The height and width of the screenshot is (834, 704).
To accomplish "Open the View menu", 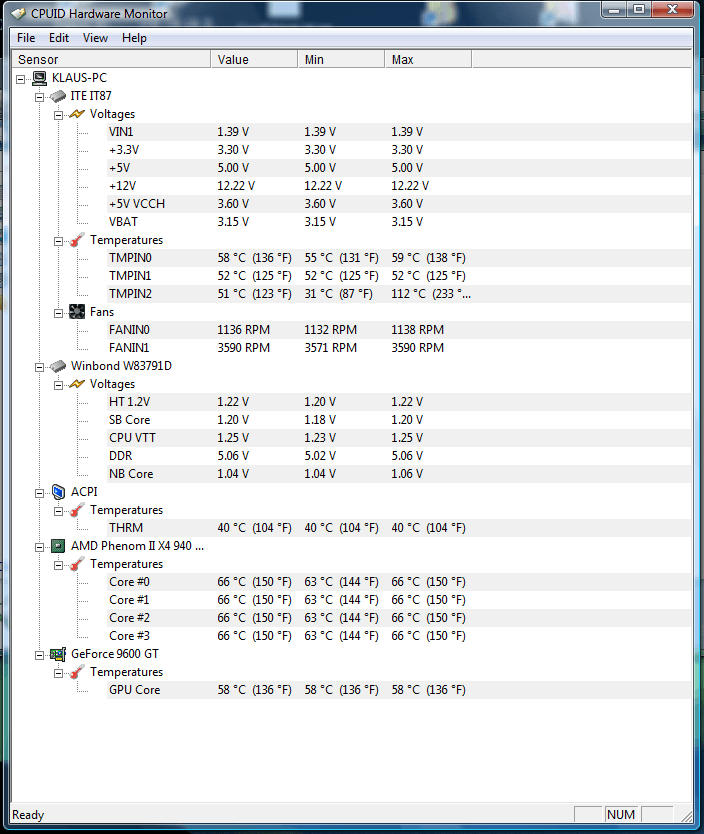I will (x=95, y=38).
